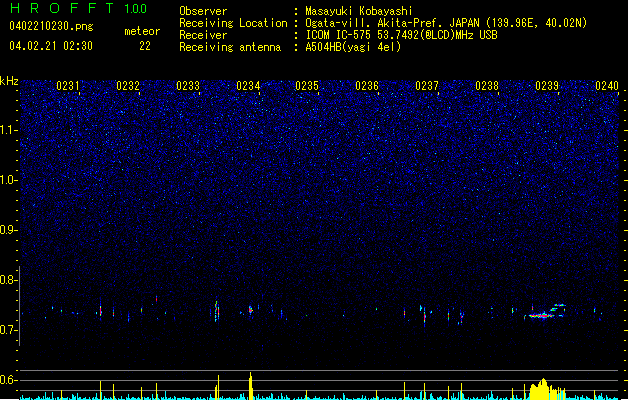
Task: Click the 'Receiving Location' field label
Action: point(233,23)
